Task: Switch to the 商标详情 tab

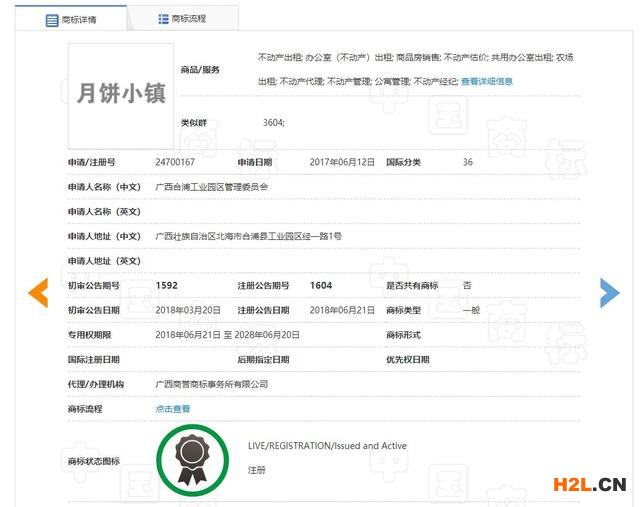Action: tap(78, 20)
